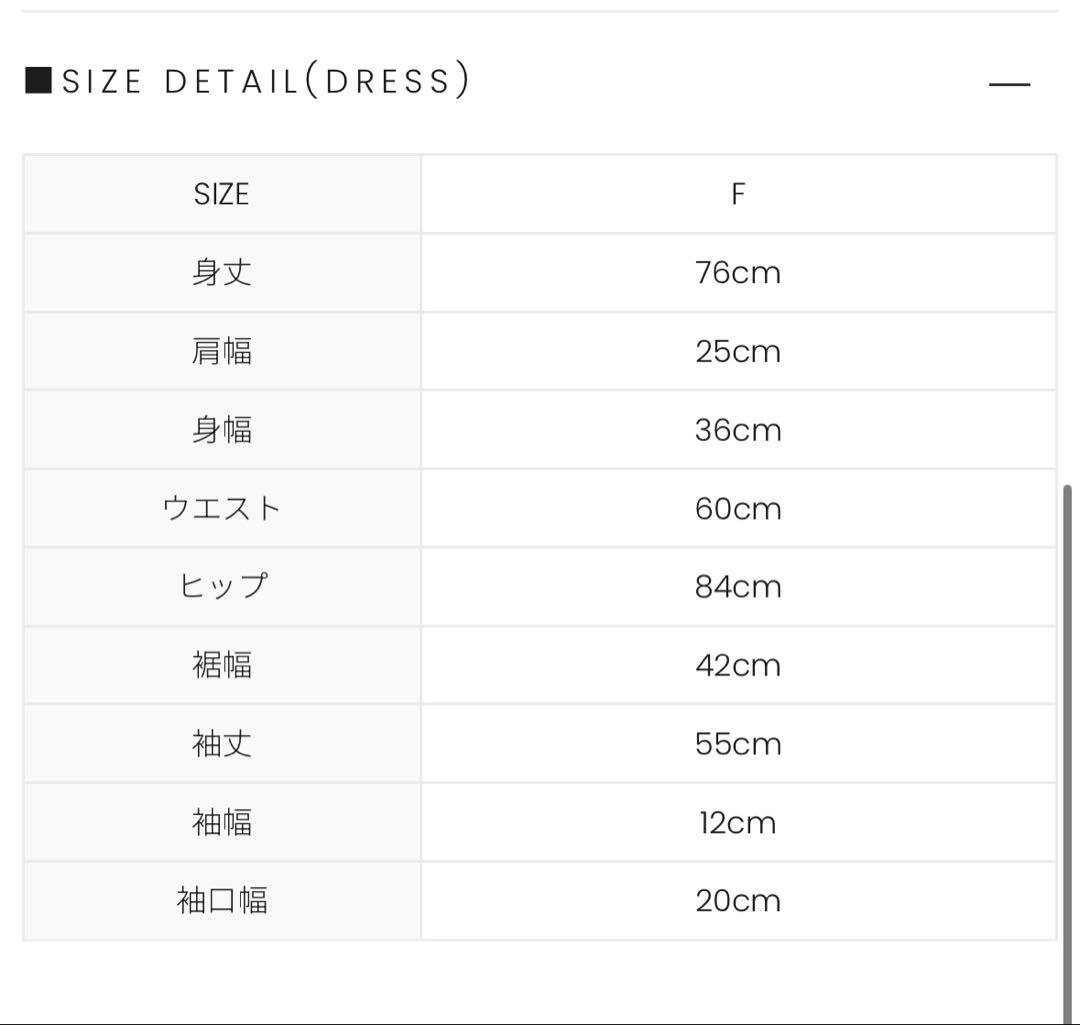The width and height of the screenshot is (1080, 1025).
Task: Click the F size column header
Action: point(740,194)
